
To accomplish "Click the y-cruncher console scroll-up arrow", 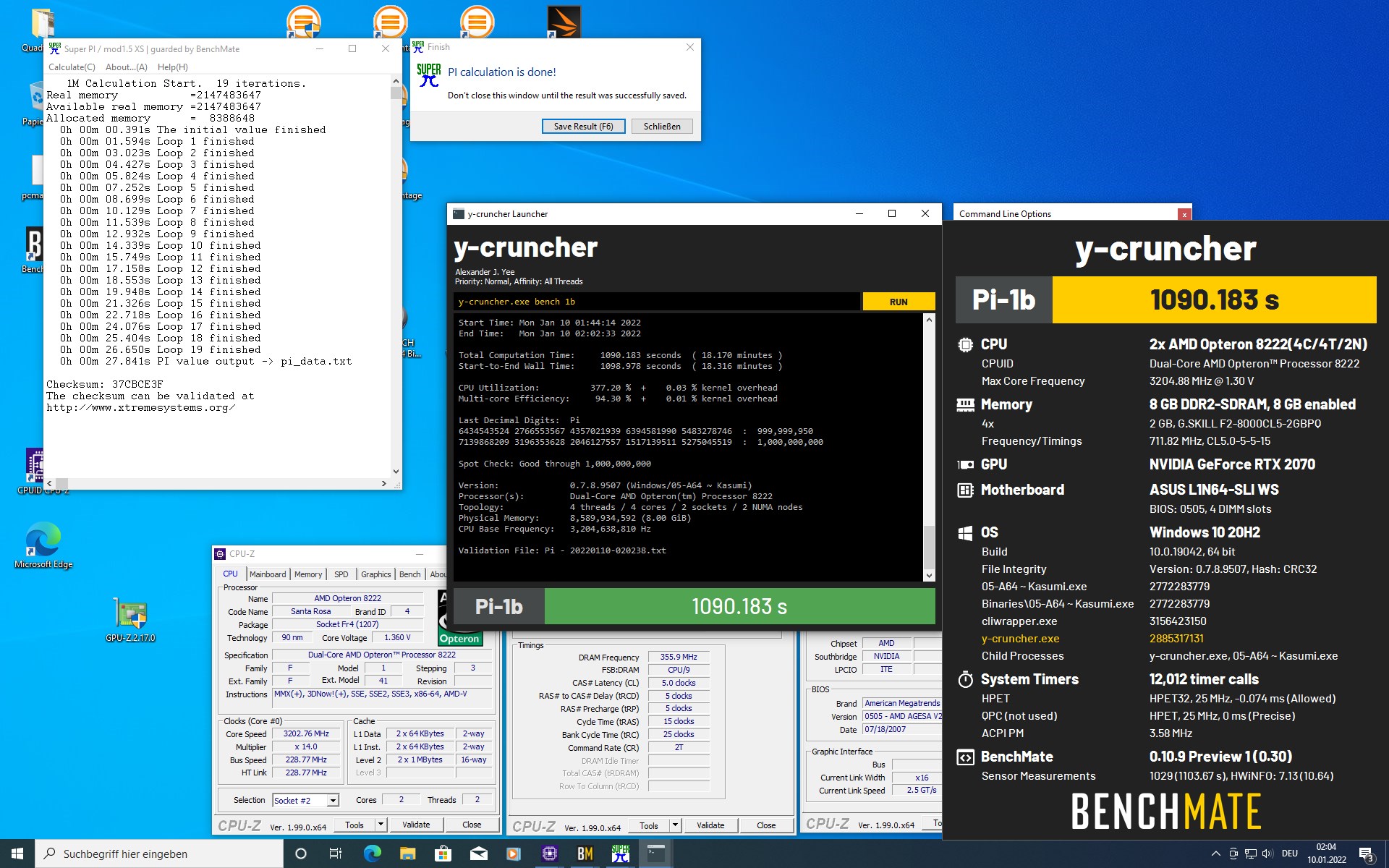I will coord(929,319).
